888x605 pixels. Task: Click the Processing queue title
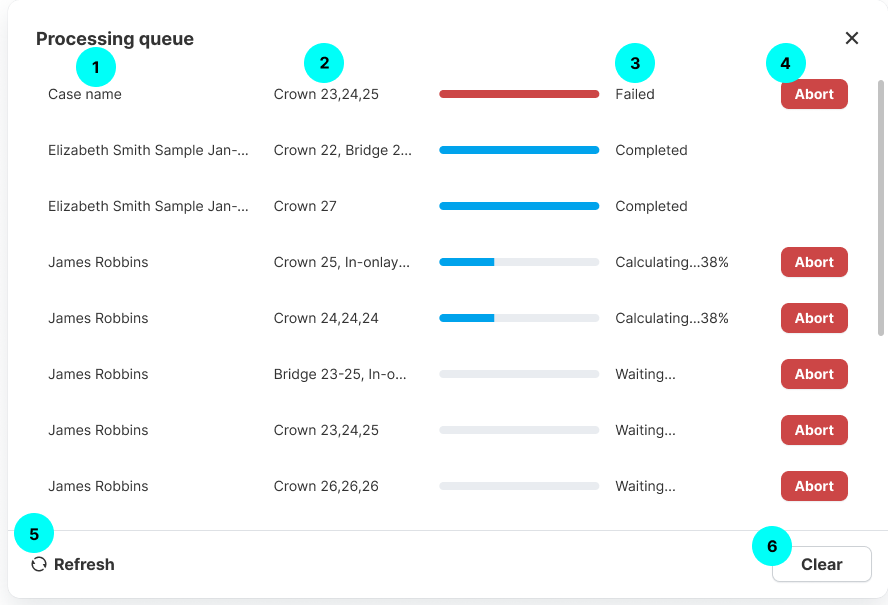(115, 39)
